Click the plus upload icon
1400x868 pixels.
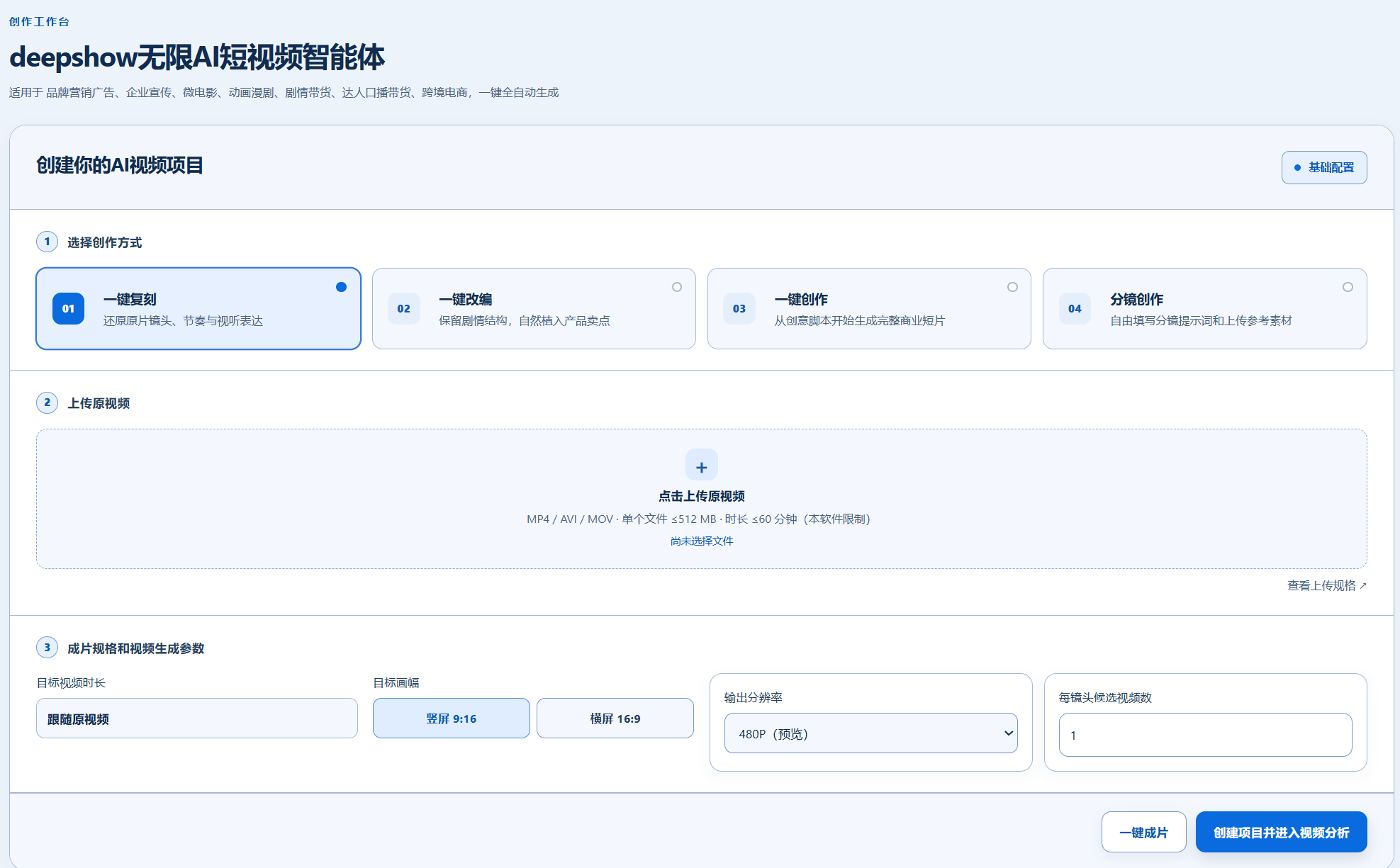[x=701, y=465]
